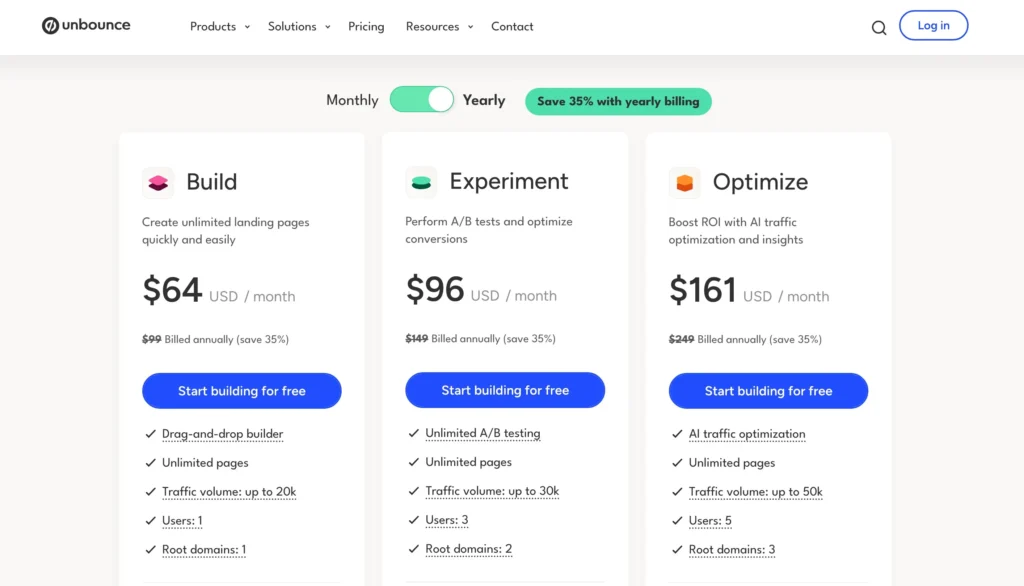Image resolution: width=1024 pixels, height=586 pixels.
Task: Click checkmark next to Unlimited A/B testing
Action: [412, 433]
